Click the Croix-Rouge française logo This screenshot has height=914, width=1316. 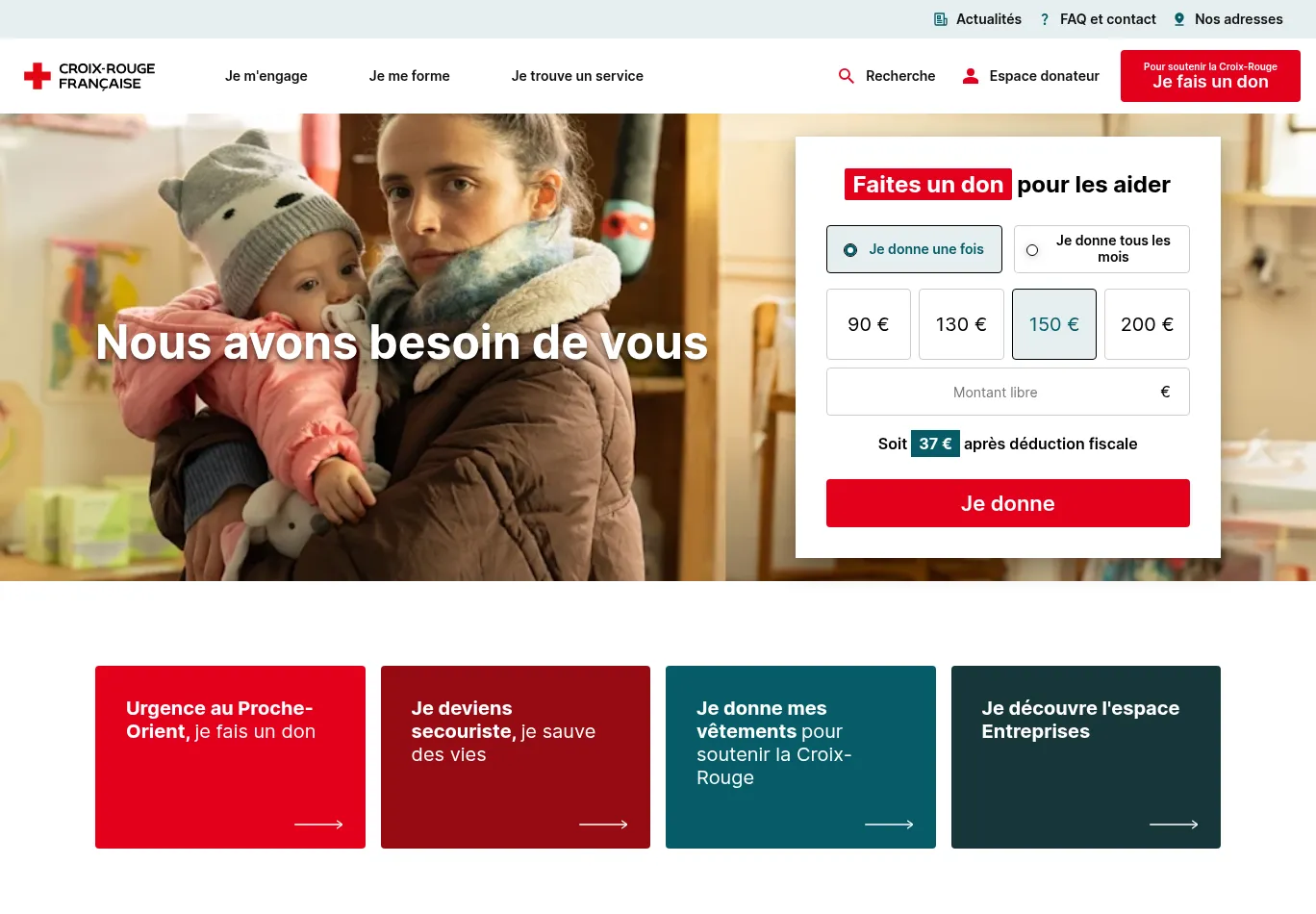coord(89,76)
